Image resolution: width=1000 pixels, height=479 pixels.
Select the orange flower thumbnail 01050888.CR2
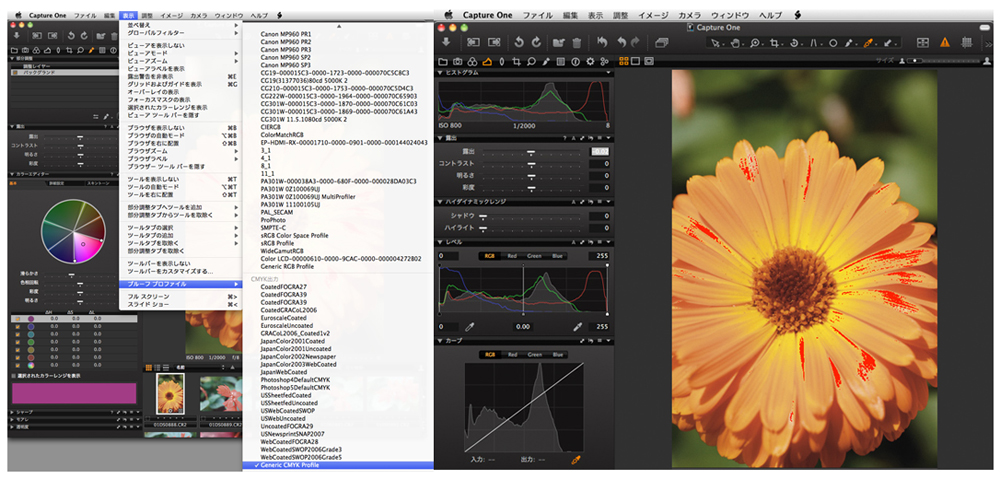click(x=170, y=394)
